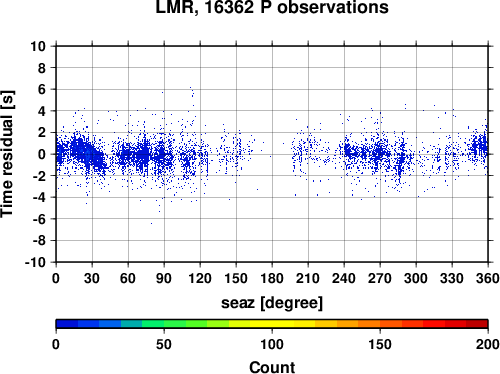This screenshot has height=374, width=500.
Task: Click the dense data cluster near 30 degrees
Action: pyautogui.click(x=87, y=153)
